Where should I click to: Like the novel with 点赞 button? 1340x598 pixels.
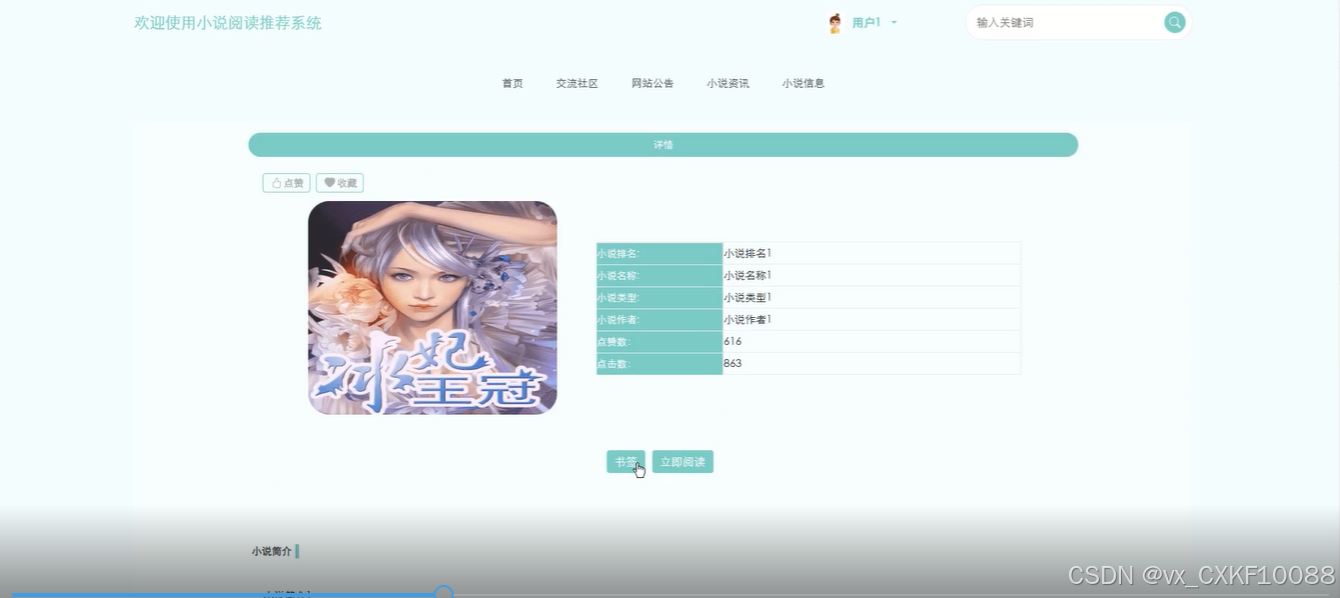(x=286, y=183)
